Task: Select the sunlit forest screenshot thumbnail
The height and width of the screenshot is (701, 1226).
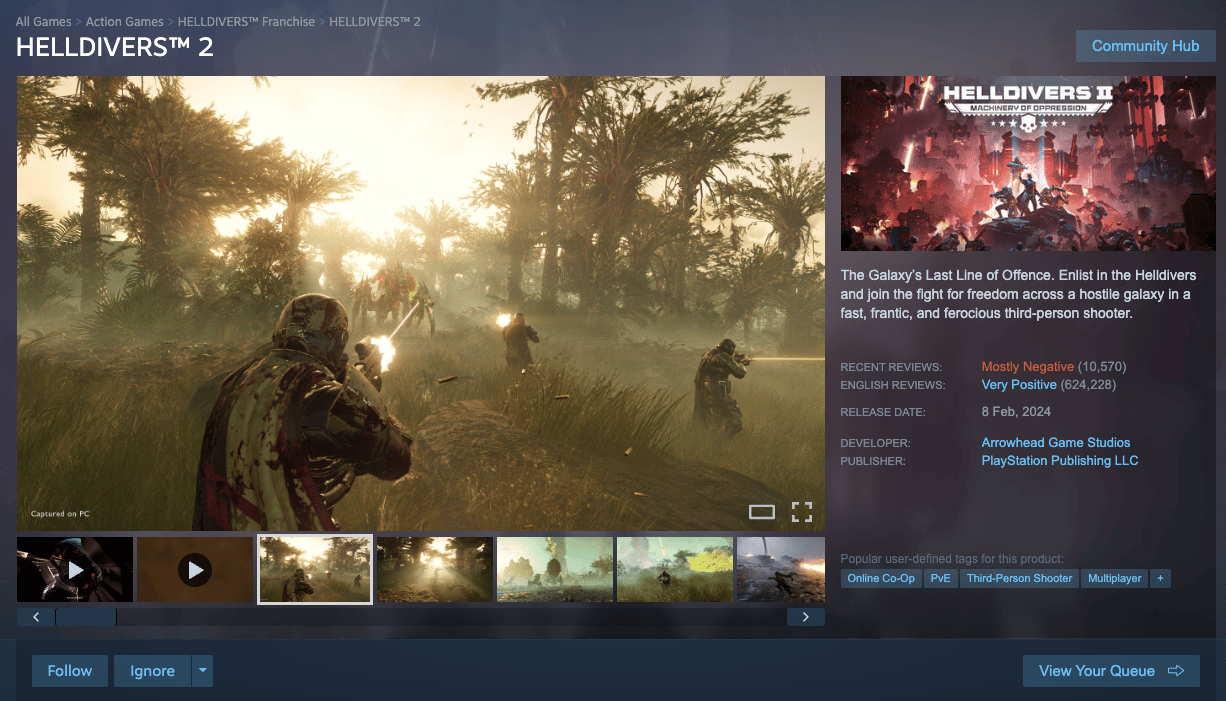Action: coord(435,570)
